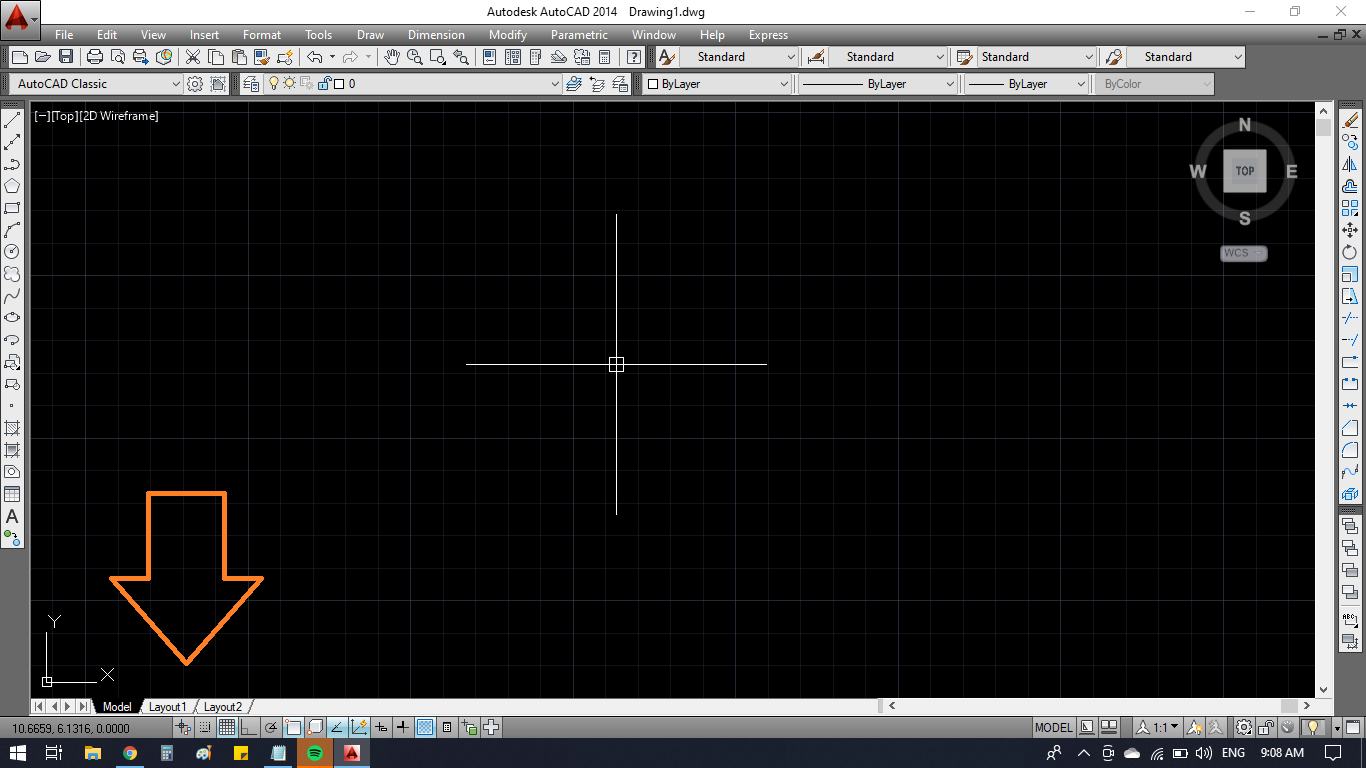Click the Save icon in Standard toolbar
Viewport: 1366px width, 768px height.
66,57
